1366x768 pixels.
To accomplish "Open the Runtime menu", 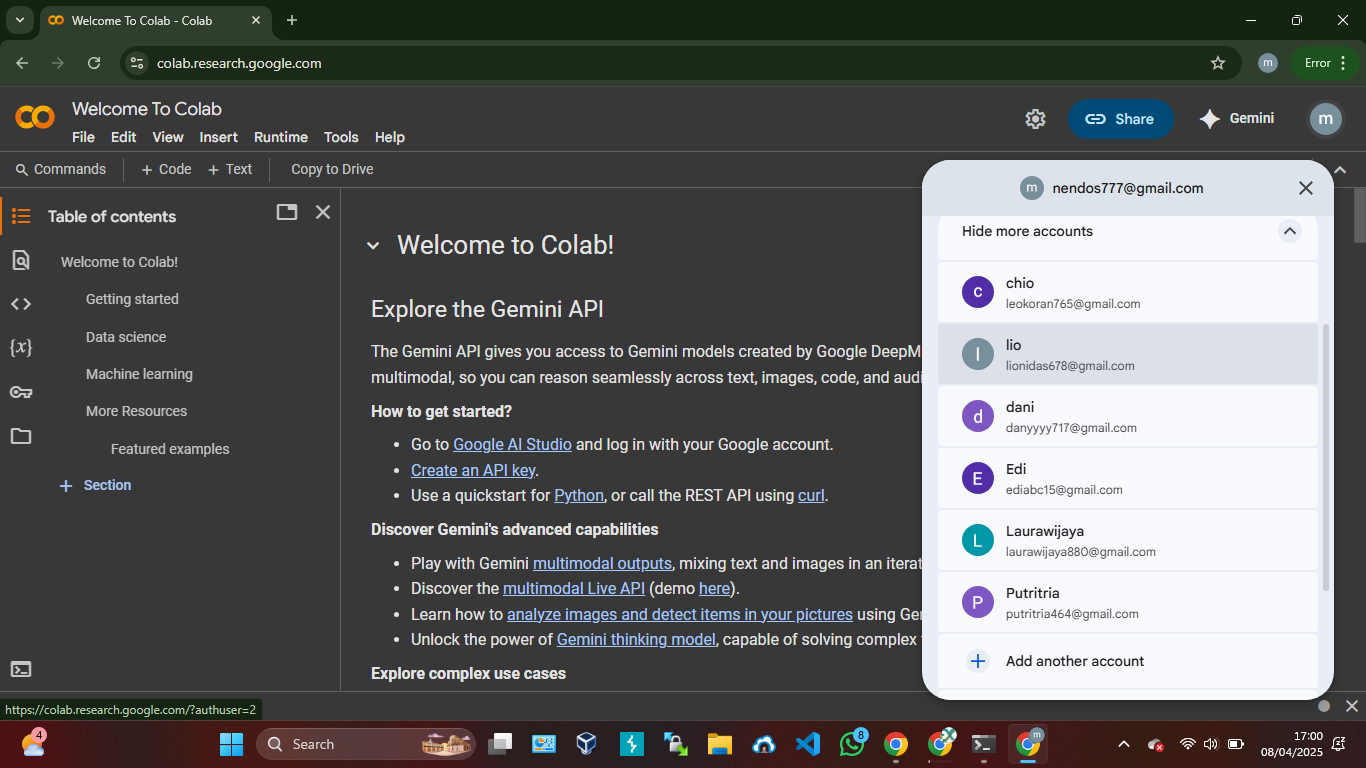I will point(281,137).
